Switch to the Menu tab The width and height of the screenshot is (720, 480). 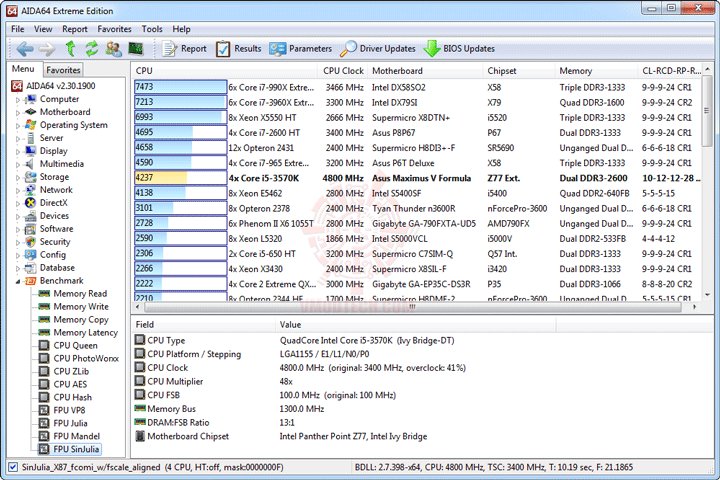point(23,69)
